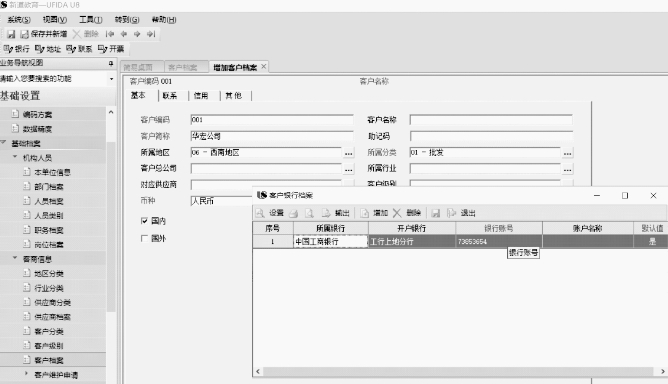Open 数据精度 in the navigation tree
This screenshot has height=384, width=668.
(37, 129)
